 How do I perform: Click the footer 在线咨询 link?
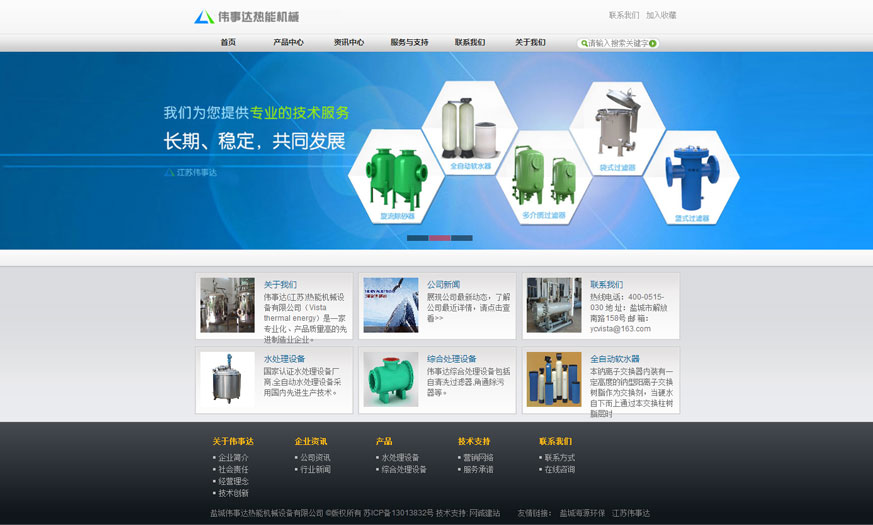pyautogui.click(x=560, y=469)
